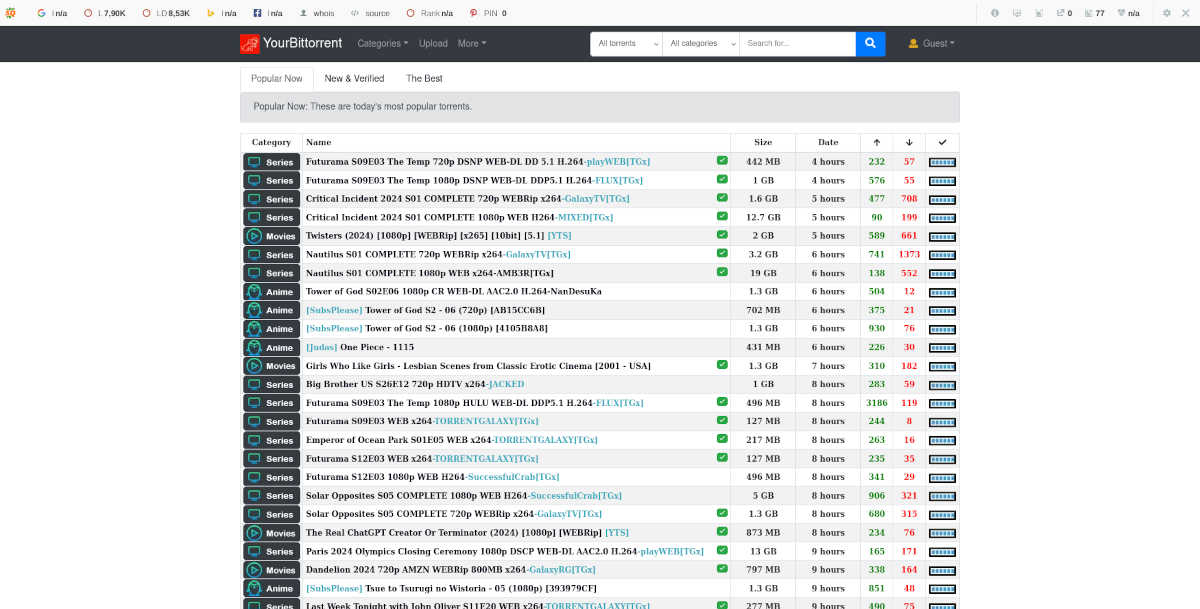Screen dimensions: 1200x609
Task: Open the Upload page from navbar
Action: (x=433, y=44)
